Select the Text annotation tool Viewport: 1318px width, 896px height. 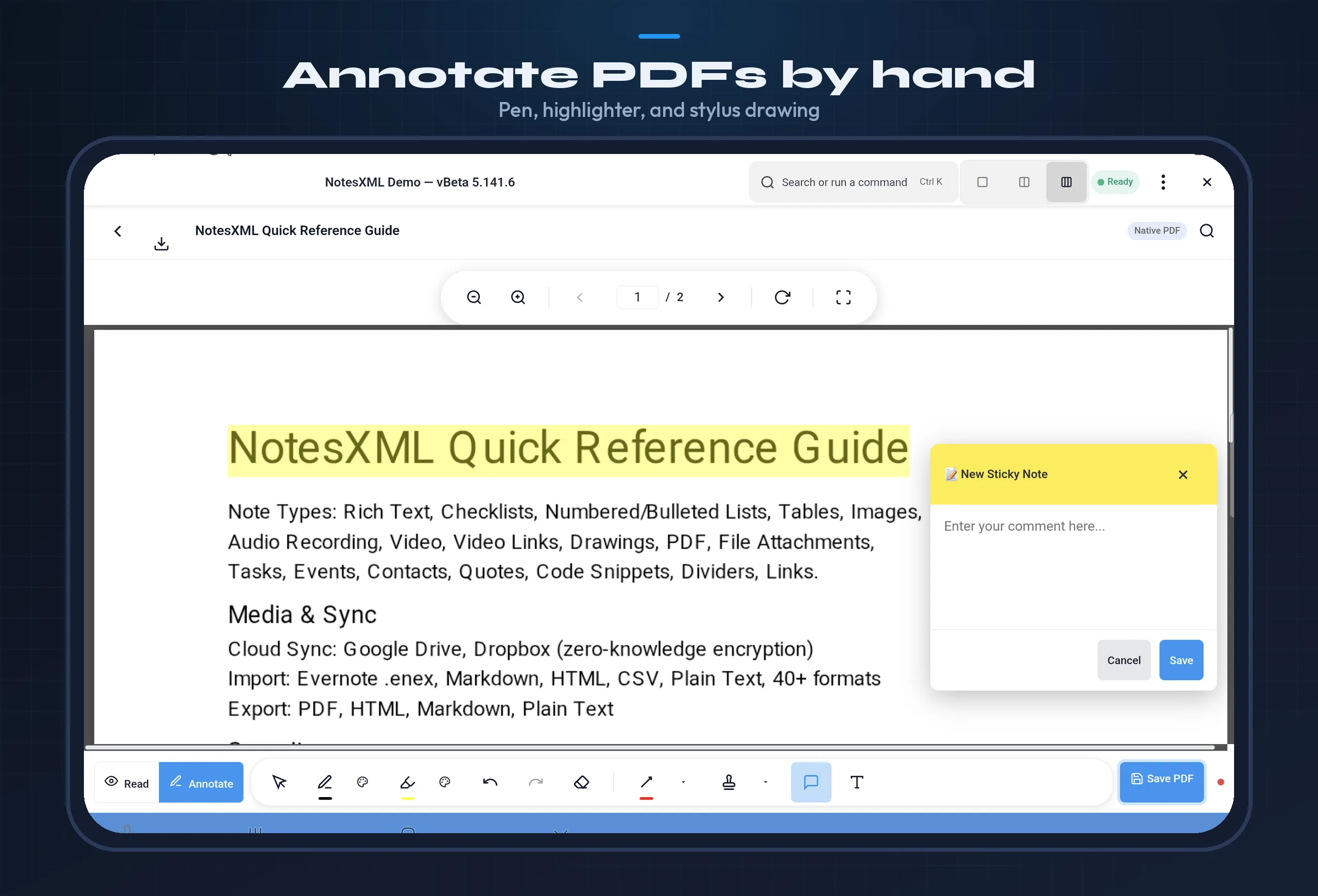tap(857, 782)
